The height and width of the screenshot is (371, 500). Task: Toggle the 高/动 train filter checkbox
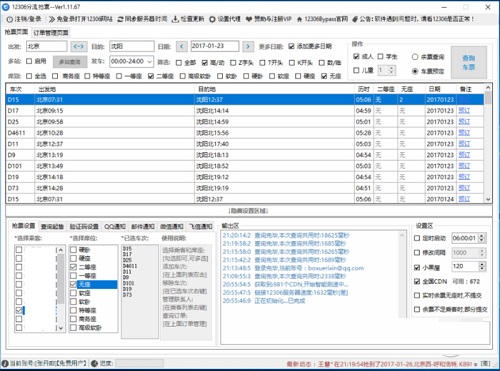tap(205, 62)
